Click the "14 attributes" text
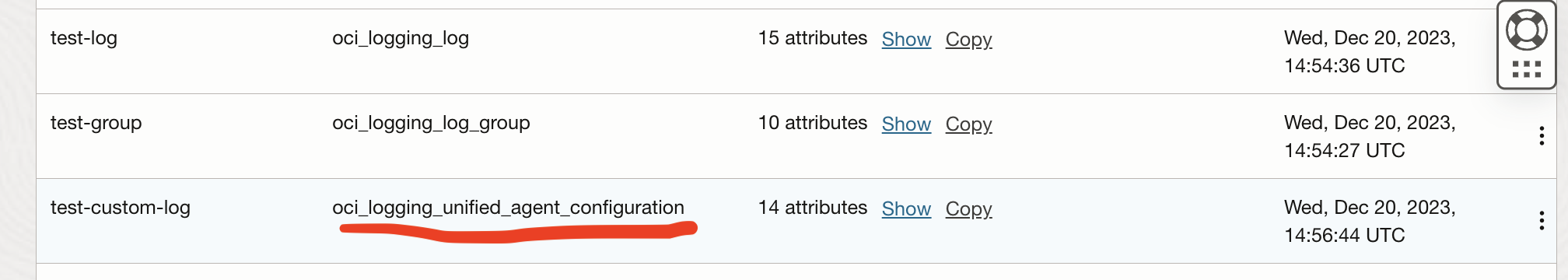1568x280 pixels. (x=813, y=208)
